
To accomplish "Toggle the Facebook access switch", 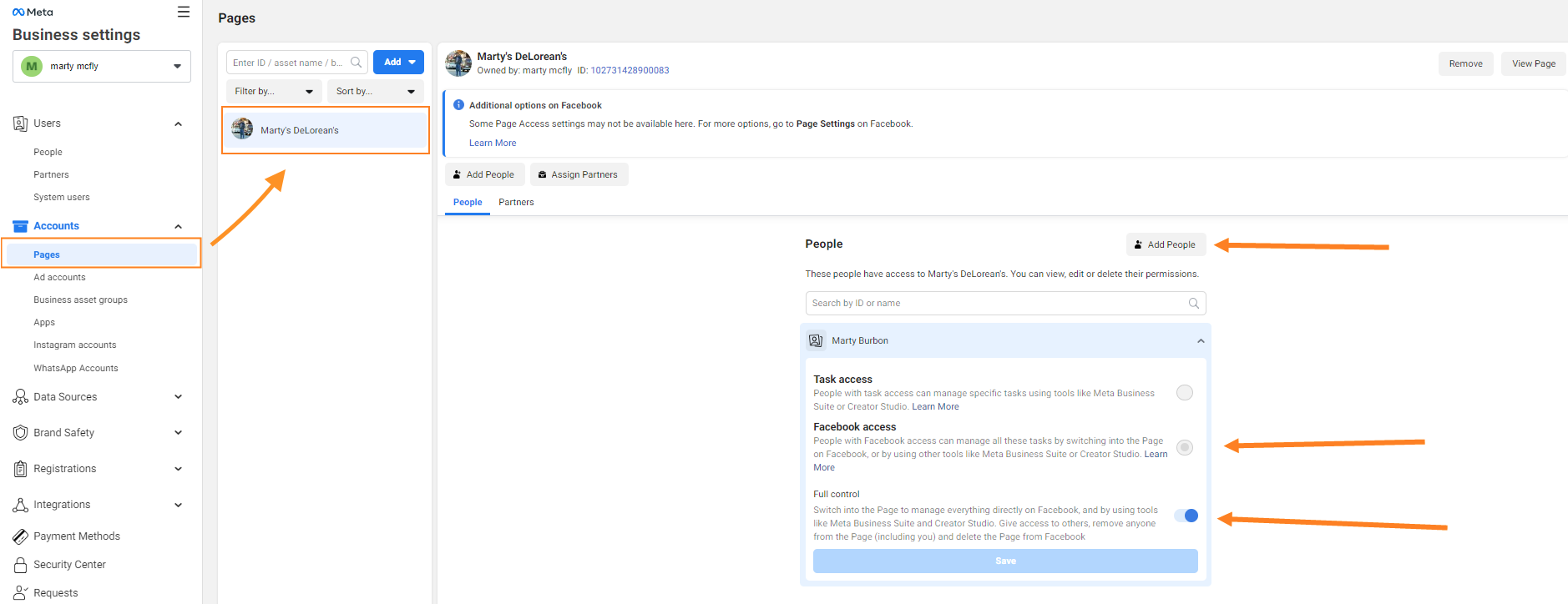I will tap(1185, 448).
